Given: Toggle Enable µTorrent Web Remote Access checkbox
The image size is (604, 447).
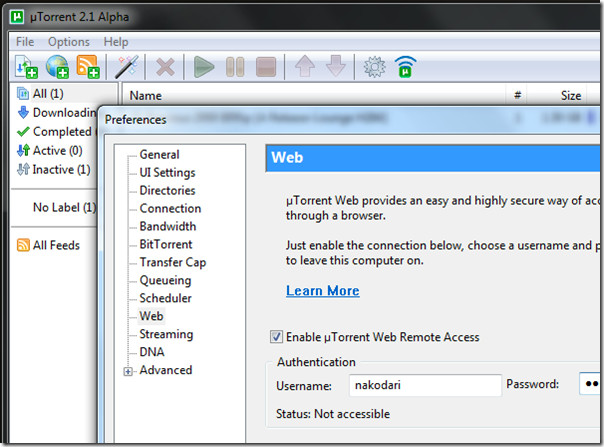Looking at the screenshot, I should click(276, 337).
